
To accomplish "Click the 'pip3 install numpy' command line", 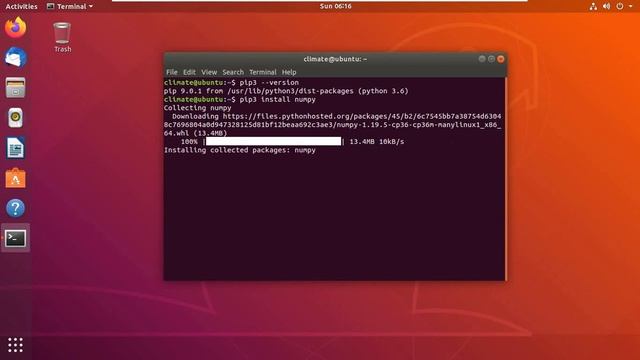I will (x=240, y=100).
